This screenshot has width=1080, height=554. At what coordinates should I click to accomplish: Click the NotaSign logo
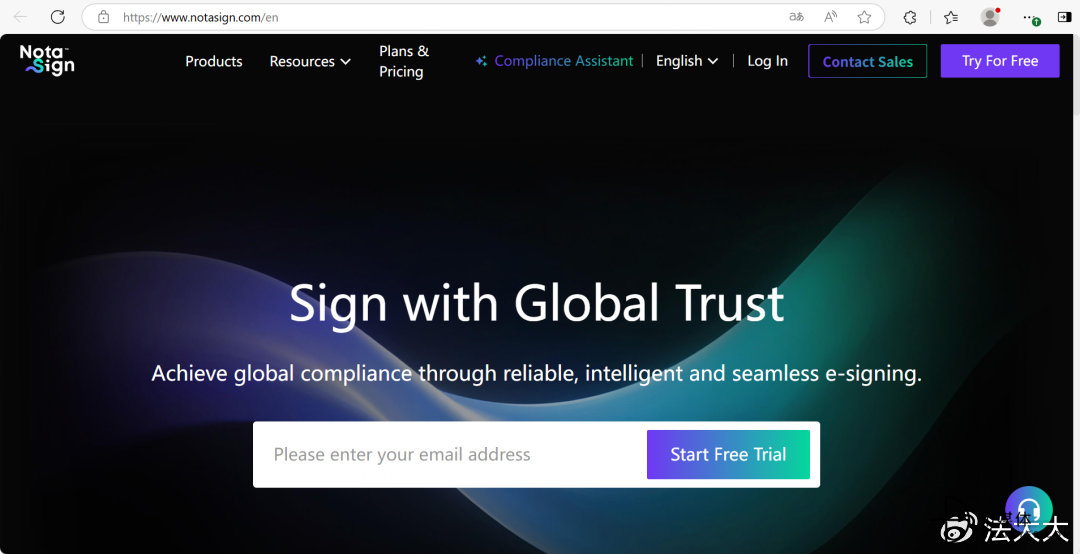(x=47, y=60)
